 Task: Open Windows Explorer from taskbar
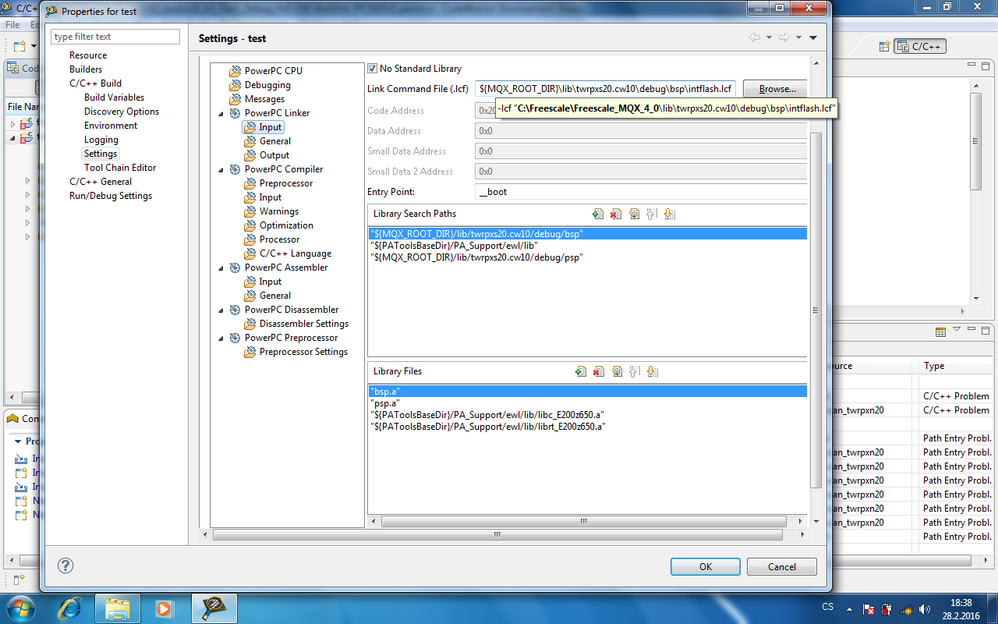(x=117, y=609)
